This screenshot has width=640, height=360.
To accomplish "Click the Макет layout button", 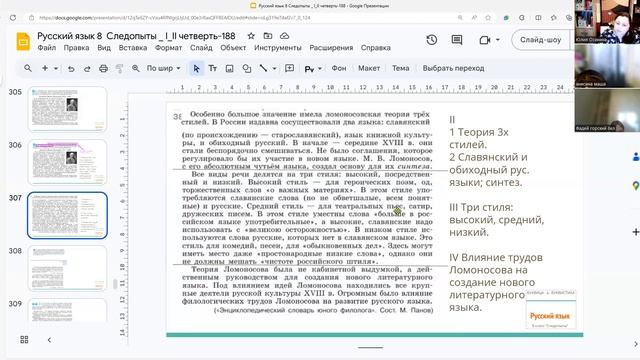I will tap(369, 68).
